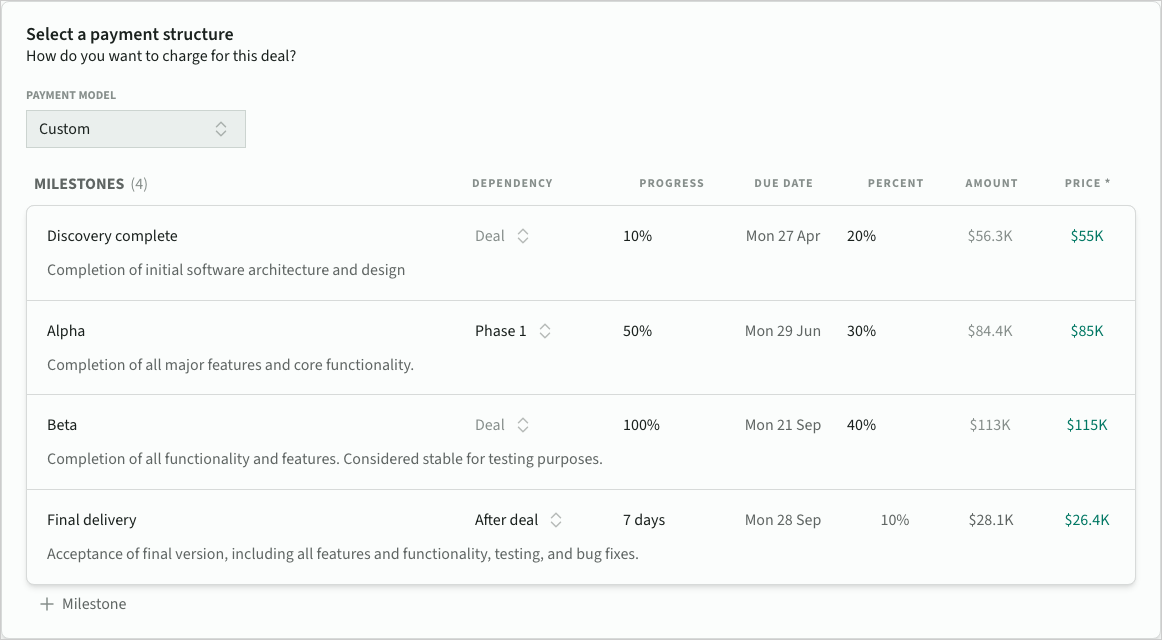Click the $85K price for Alpha milestone
1162x640 pixels.
[1086, 331]
